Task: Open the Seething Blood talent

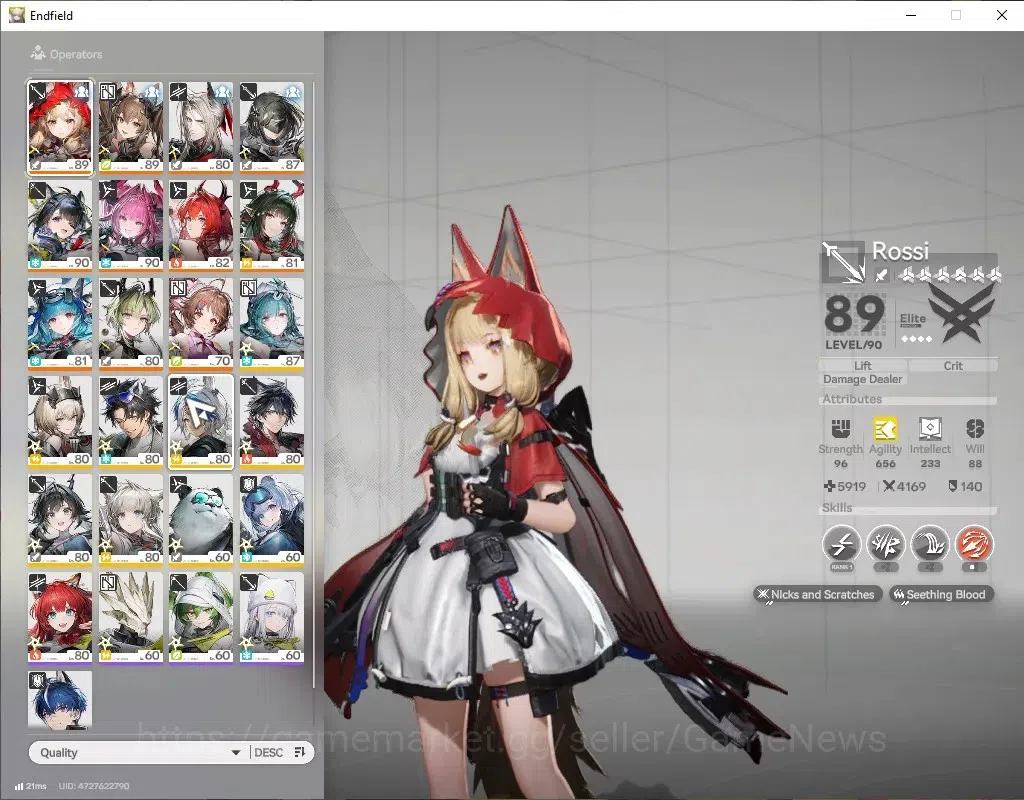Action: (941, 594)
